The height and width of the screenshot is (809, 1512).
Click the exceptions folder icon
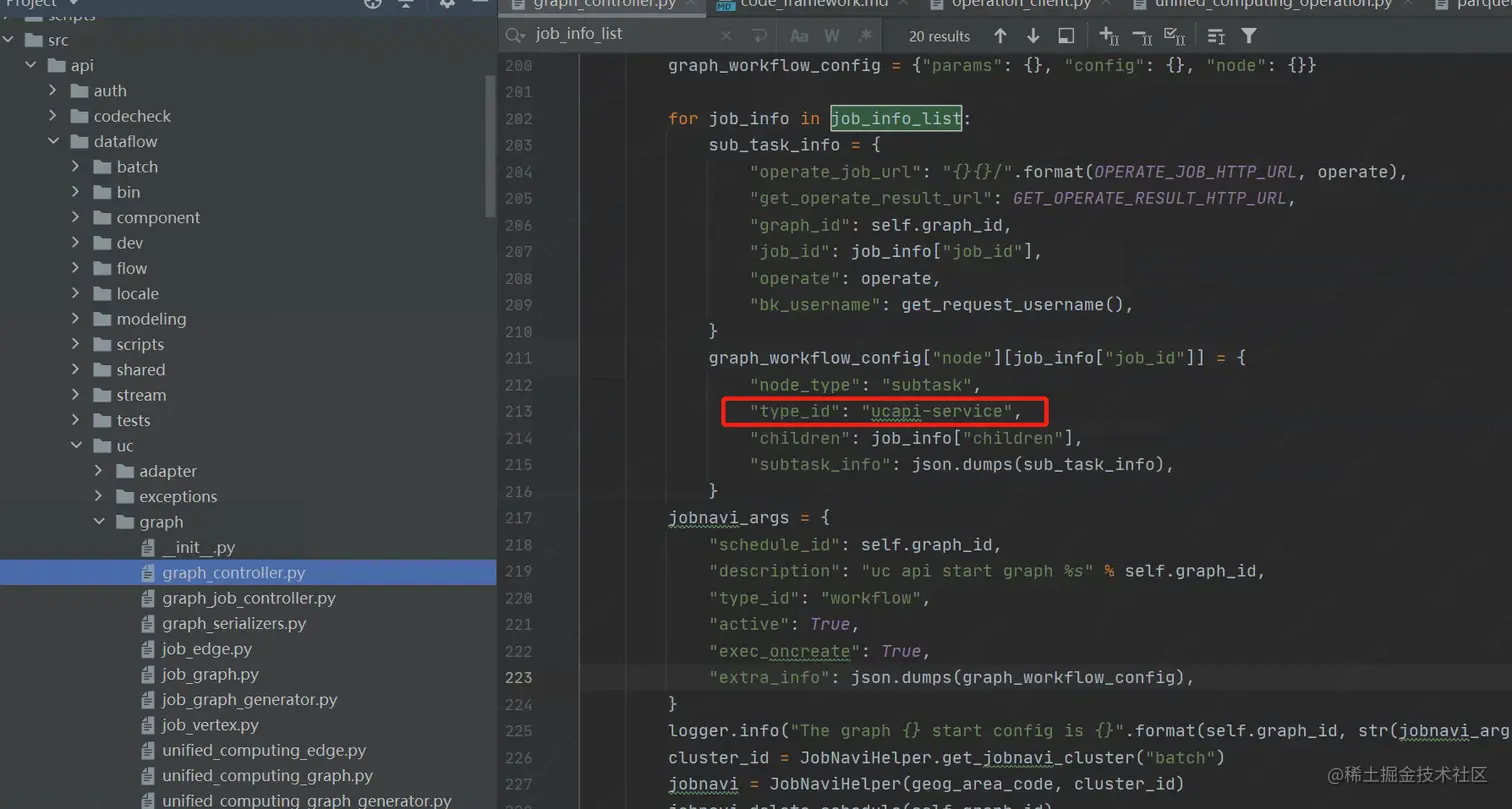tap(124, 497)
